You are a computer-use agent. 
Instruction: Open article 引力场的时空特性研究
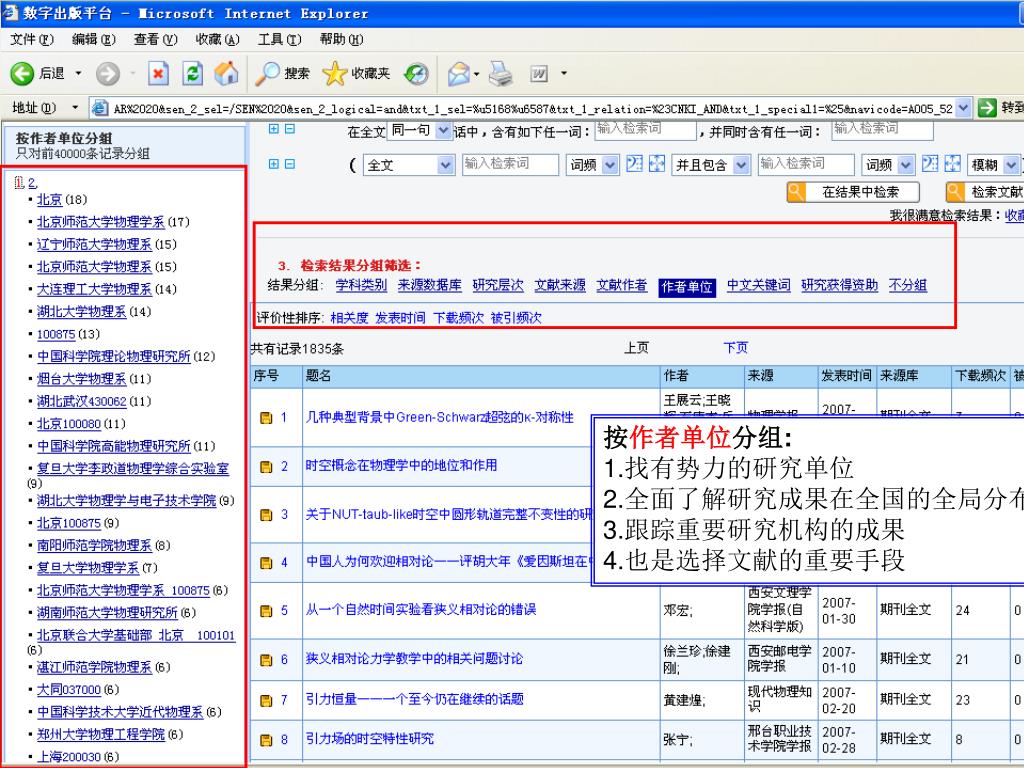click(x=370, y=739)
